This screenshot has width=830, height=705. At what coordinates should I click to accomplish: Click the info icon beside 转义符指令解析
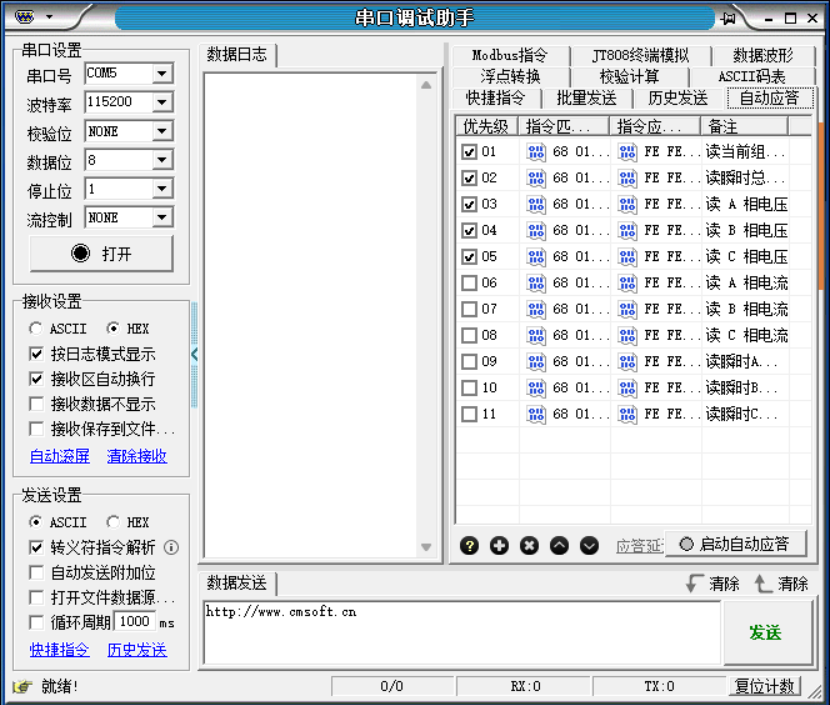171,547
